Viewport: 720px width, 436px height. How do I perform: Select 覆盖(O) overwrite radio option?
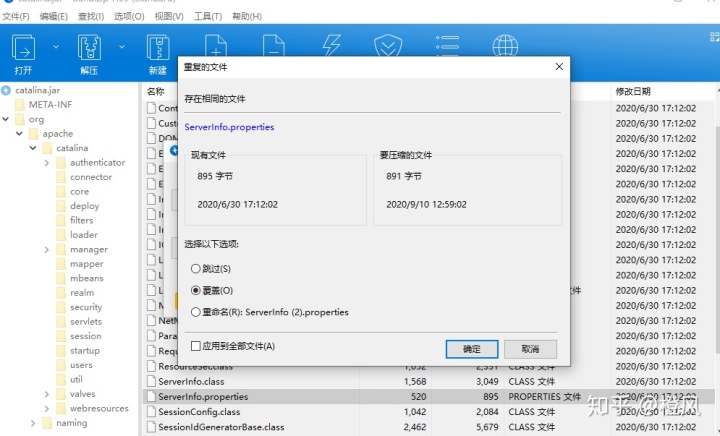click(x=196, y=290)
